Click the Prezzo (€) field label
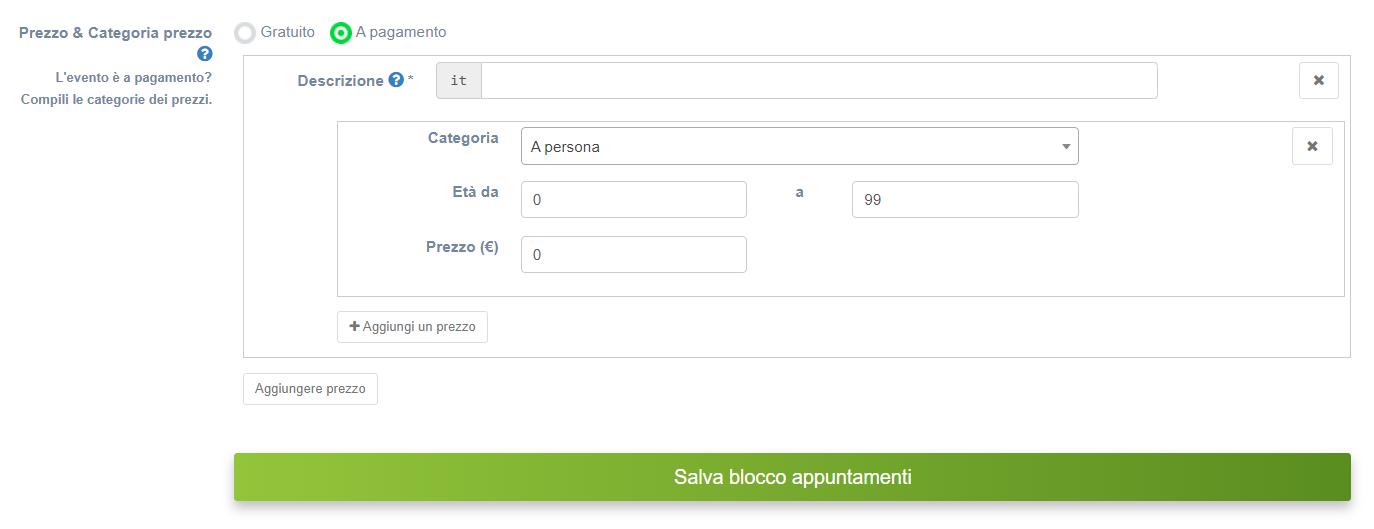 coord(462,247)
